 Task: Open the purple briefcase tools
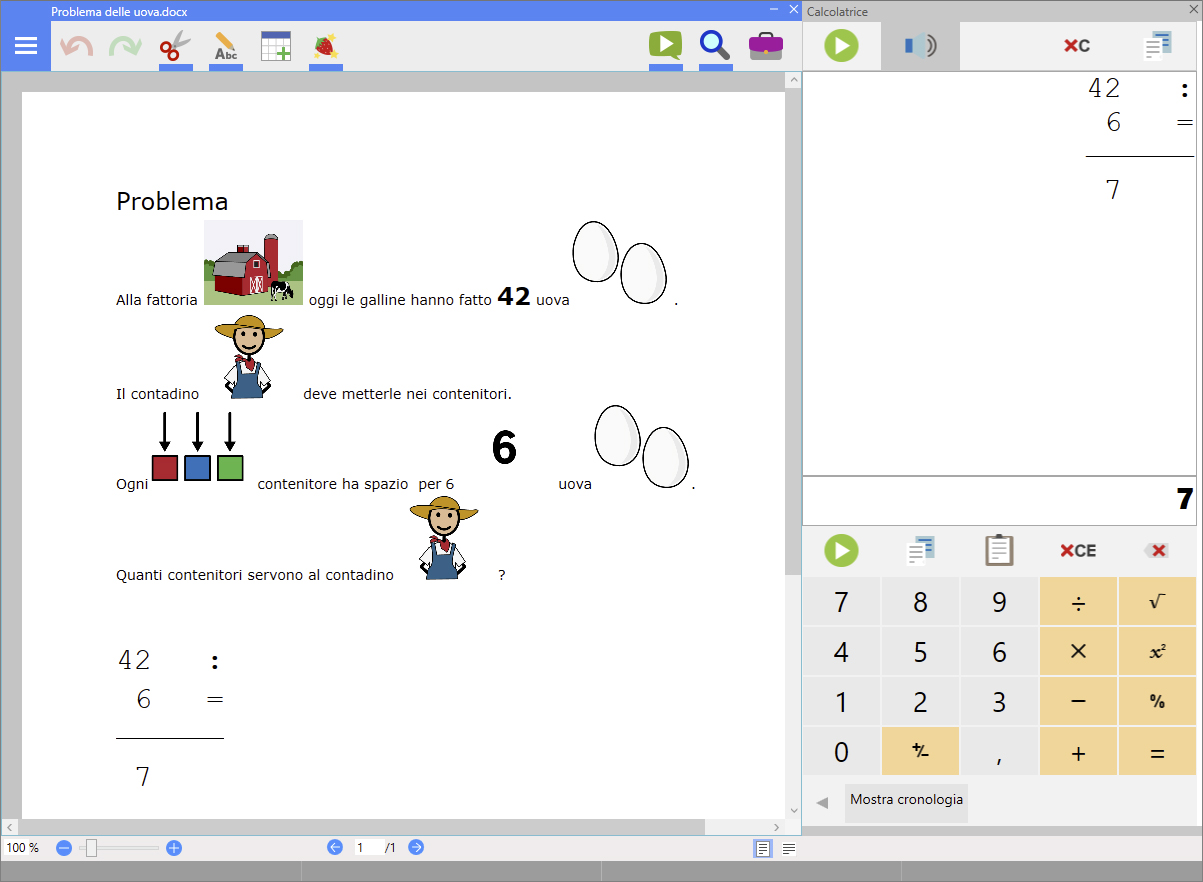pos(766,46)
